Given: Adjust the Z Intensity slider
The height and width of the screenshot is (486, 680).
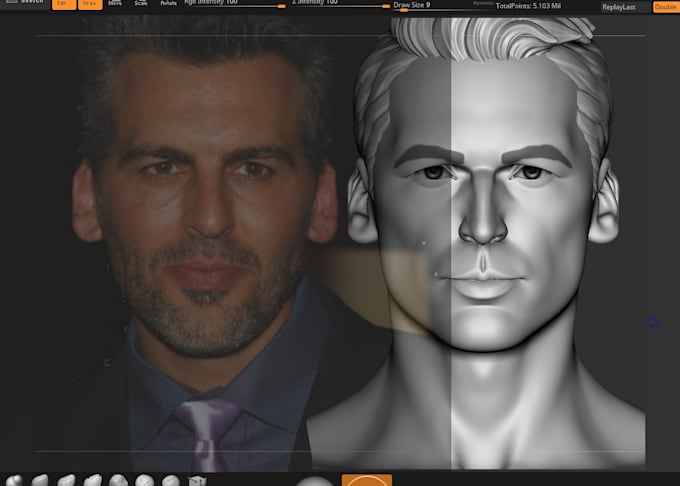Looking at the screenshot, I should click(x=340, y=4).
